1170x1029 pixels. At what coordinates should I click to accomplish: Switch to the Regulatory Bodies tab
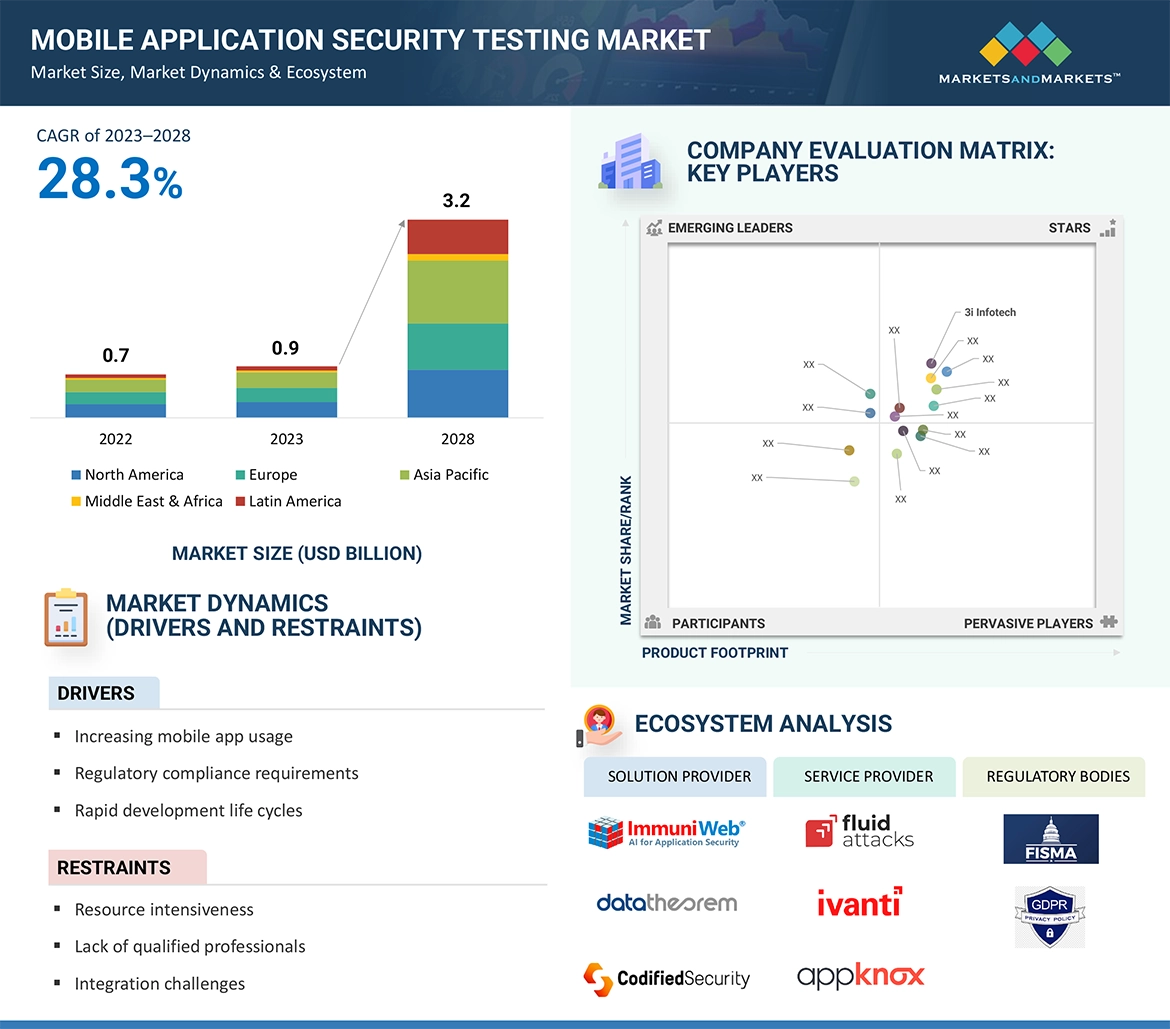tap(1057, 776)
